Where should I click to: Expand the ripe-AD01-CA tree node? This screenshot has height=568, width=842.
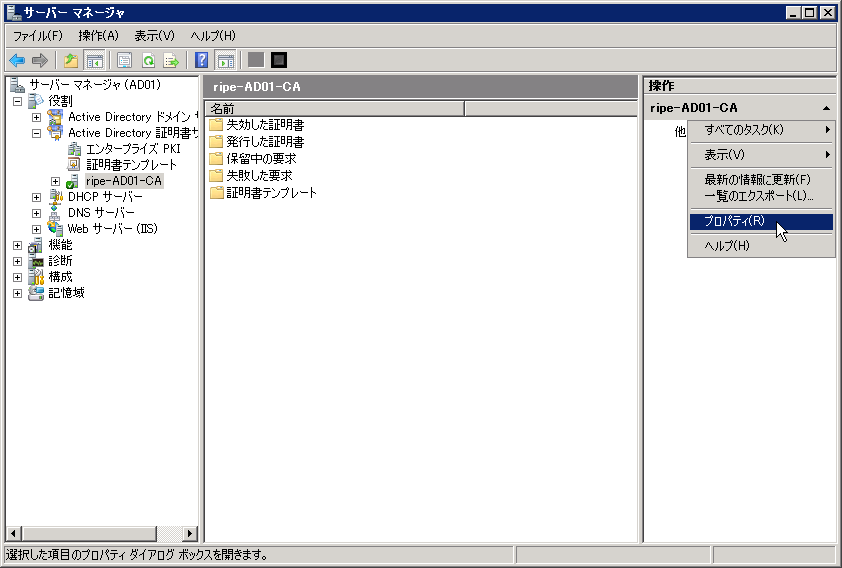tap(55, 181)
